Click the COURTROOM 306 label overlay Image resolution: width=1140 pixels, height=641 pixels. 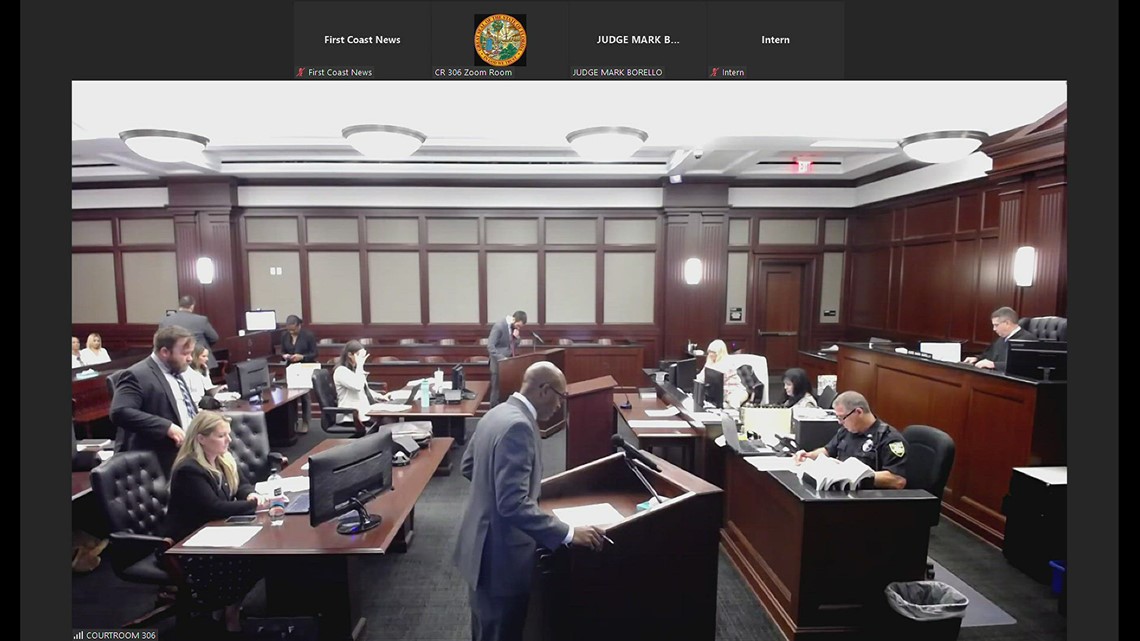(x=118, y=634)
